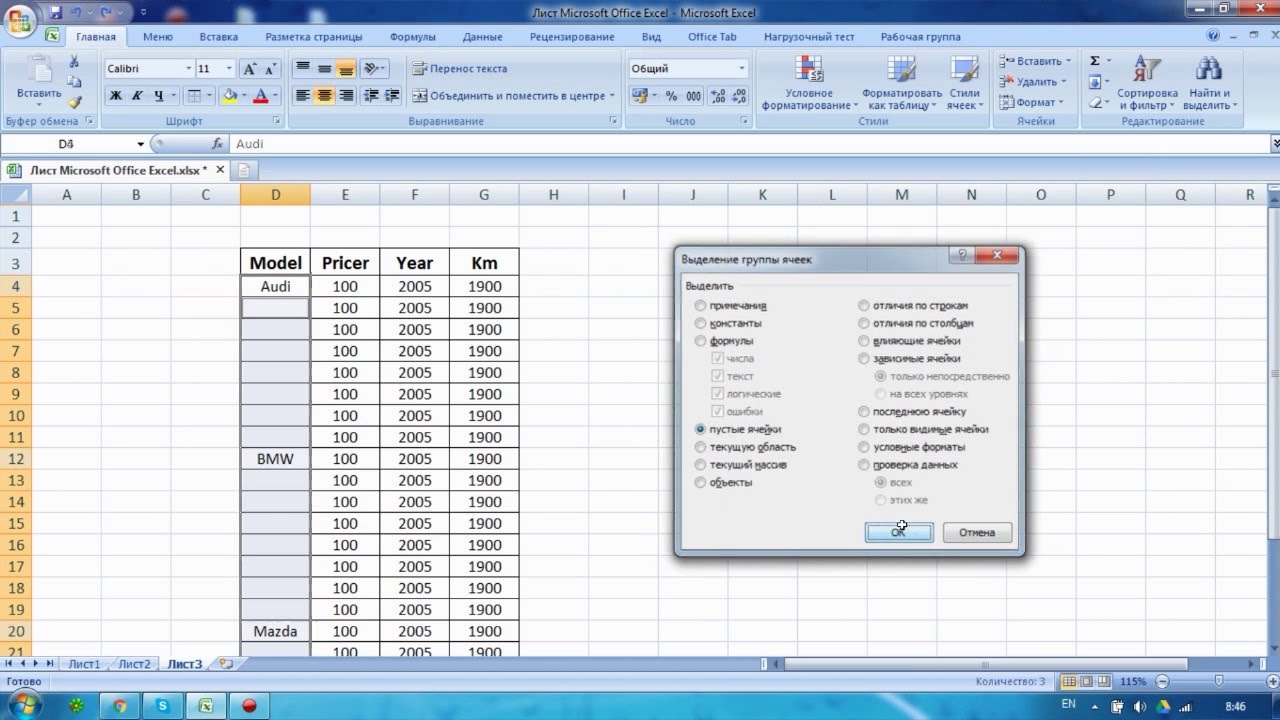Click the dialog help question mark button
This screenshot has width=1280, height=720.
[961, 255]
